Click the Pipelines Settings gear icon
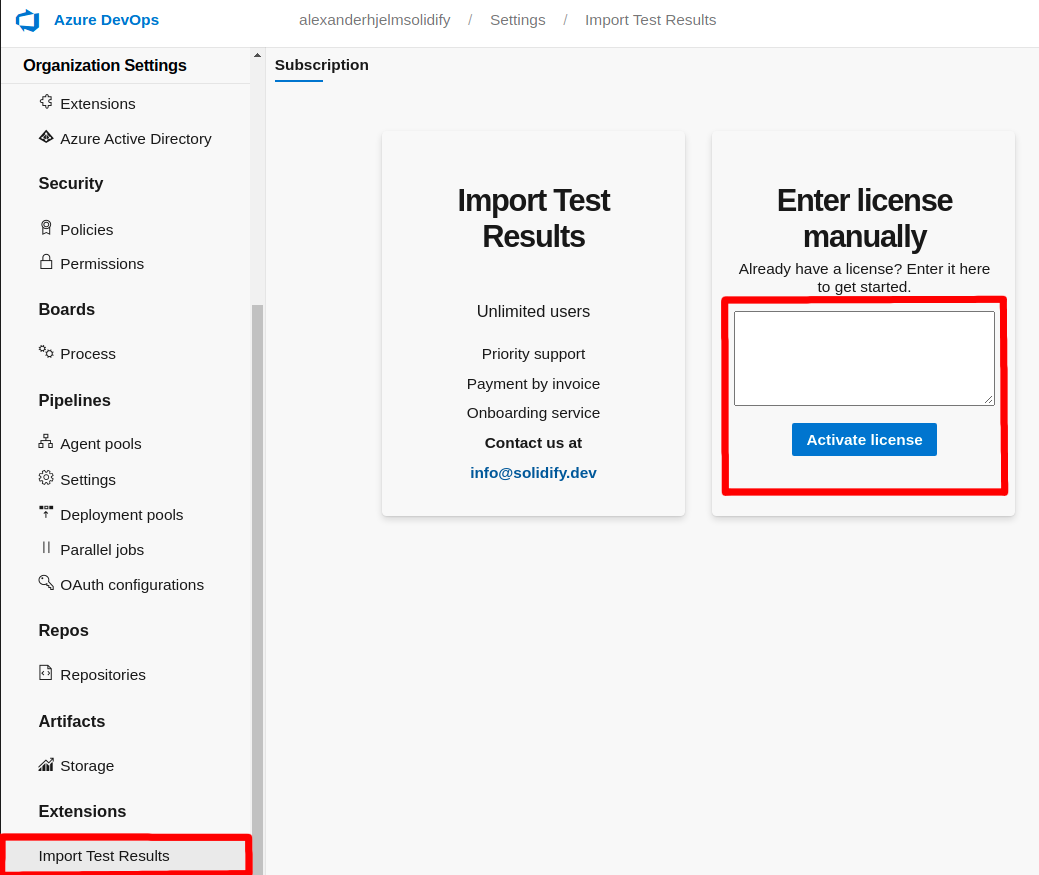This screenshot has height=875, width=1039. coord(45,478)
